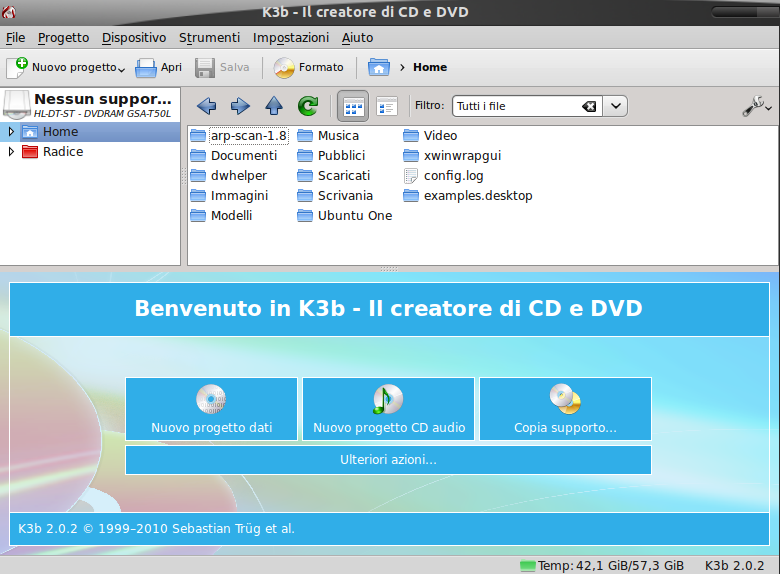Click the Nuovo progetto toolbar icon
Screen dimensions: 780x574
point(17,67)
